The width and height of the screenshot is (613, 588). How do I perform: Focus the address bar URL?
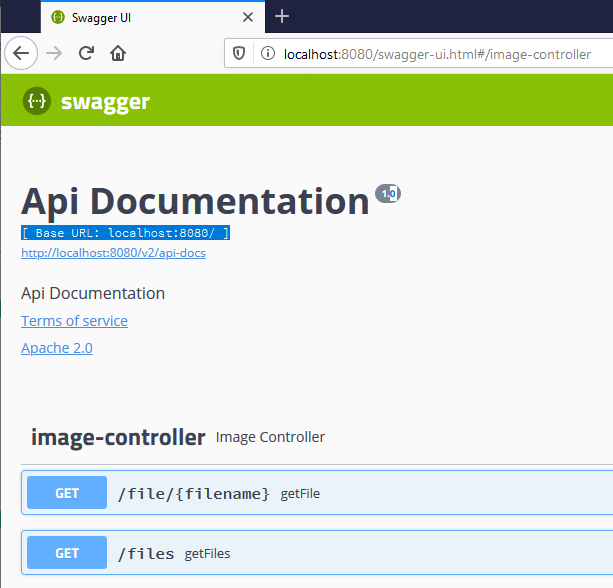tap(437, 54)
